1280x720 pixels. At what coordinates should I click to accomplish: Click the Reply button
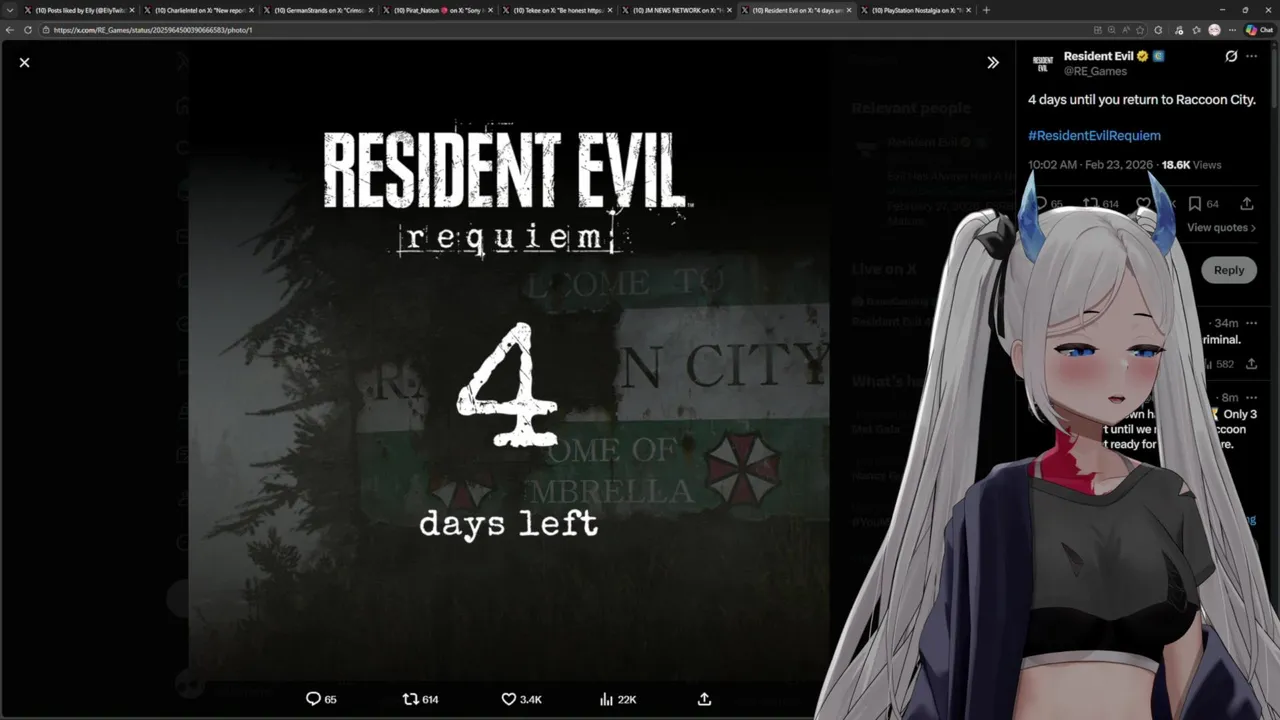[x=1228, y=270]
